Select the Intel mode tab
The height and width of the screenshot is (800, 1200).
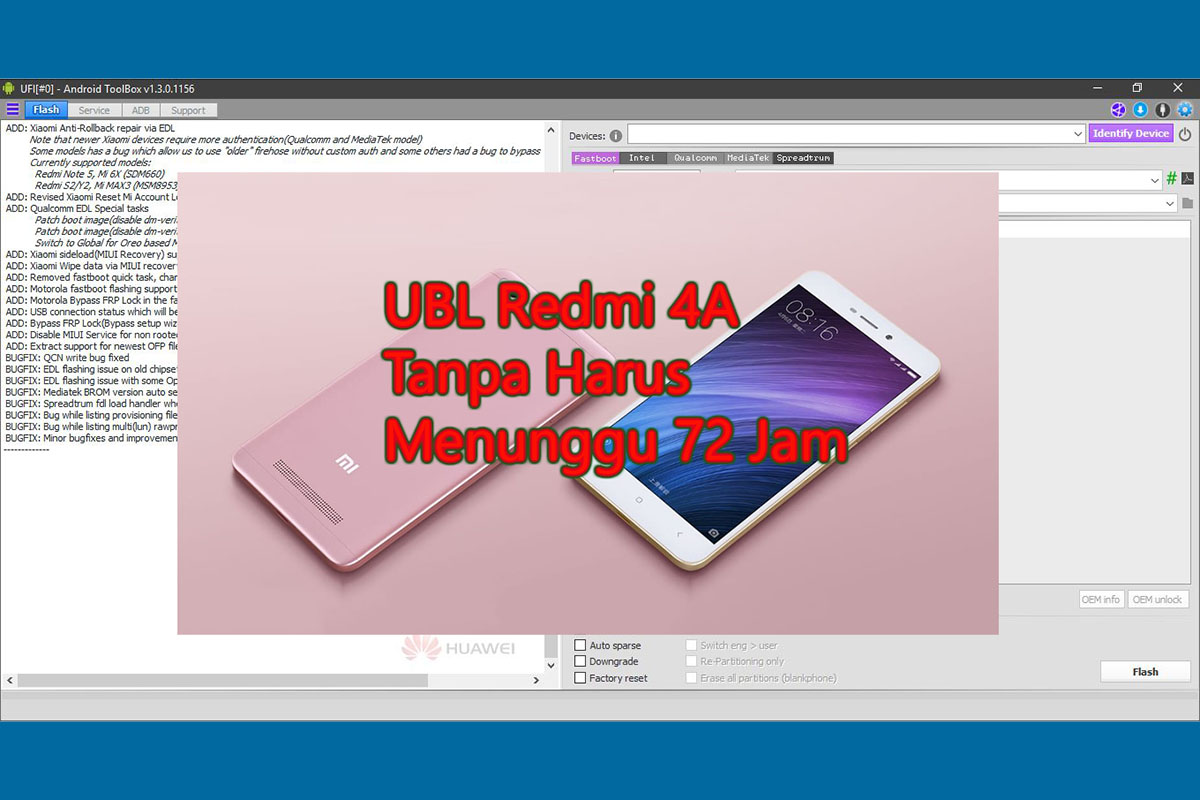pyautogui.click(x=642, y=158)
